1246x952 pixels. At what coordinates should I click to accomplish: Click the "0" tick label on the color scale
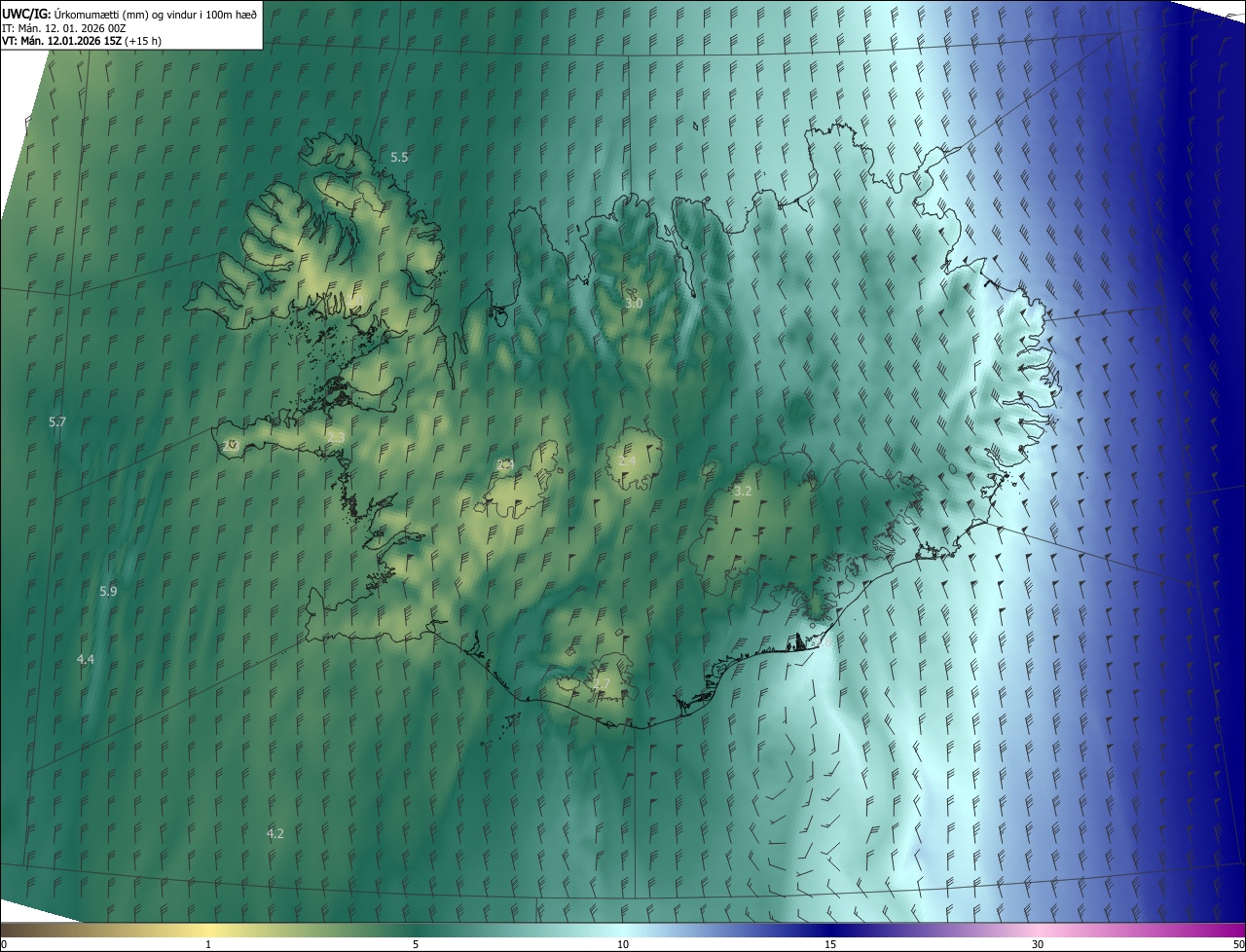pos(4,944)
